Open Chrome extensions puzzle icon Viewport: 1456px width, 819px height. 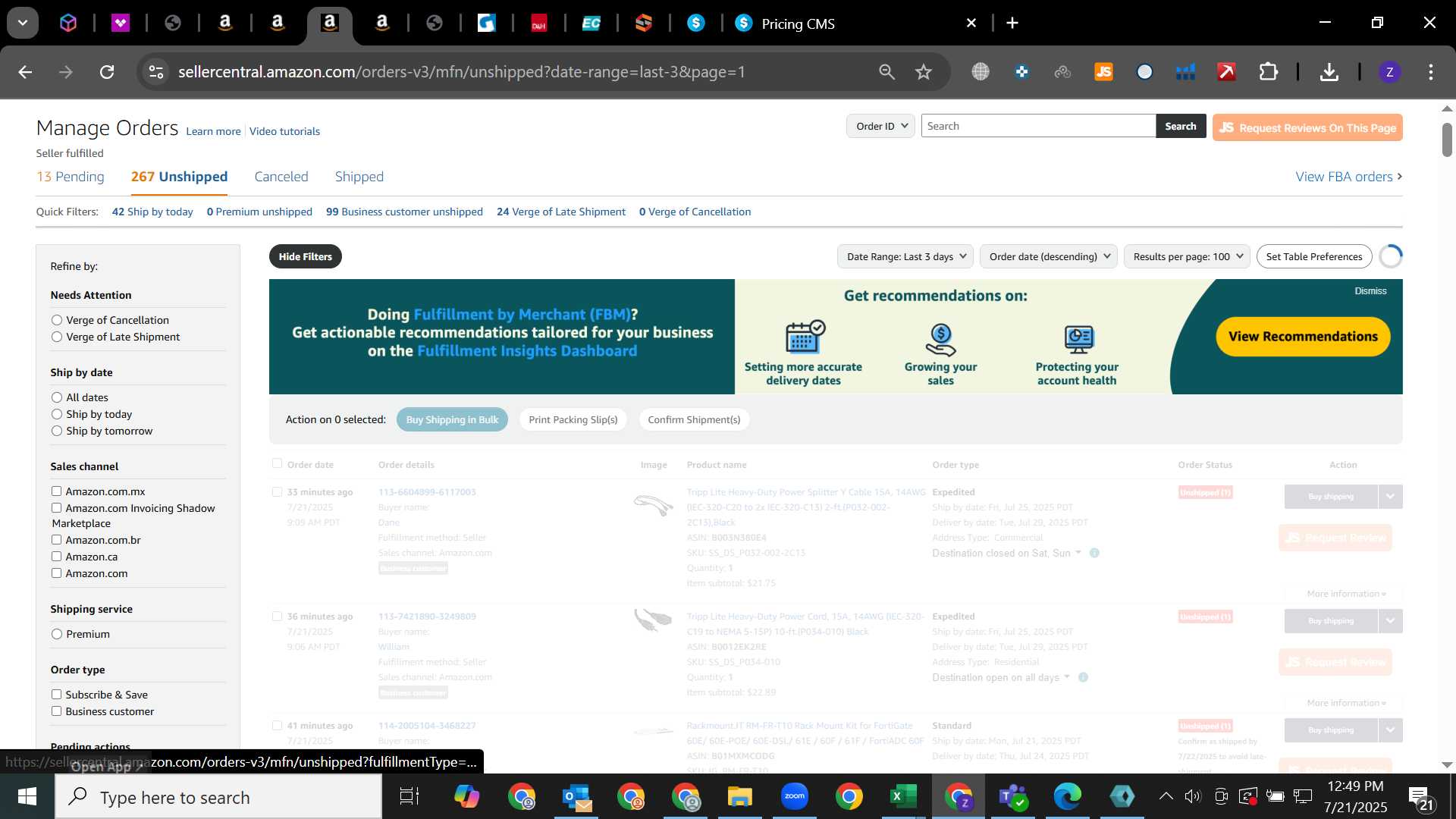click(1268, 72)
